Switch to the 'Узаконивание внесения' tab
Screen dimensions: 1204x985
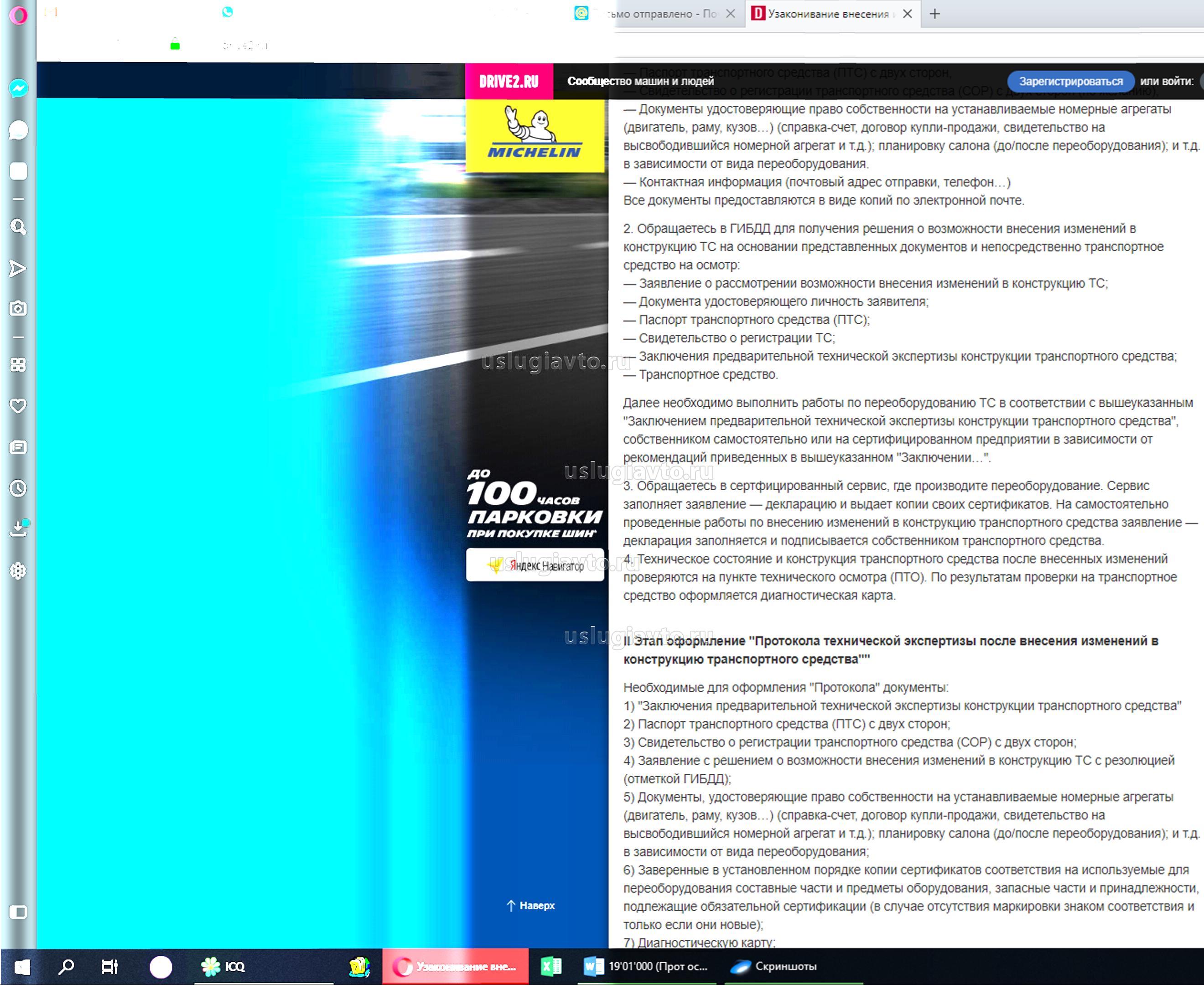click(x=827, y=14)
